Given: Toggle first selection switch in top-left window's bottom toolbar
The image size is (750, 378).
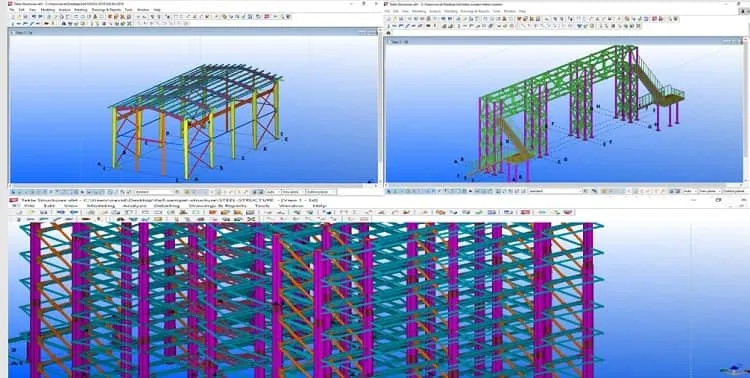Looking at the screenshot, I should (13, 192).
